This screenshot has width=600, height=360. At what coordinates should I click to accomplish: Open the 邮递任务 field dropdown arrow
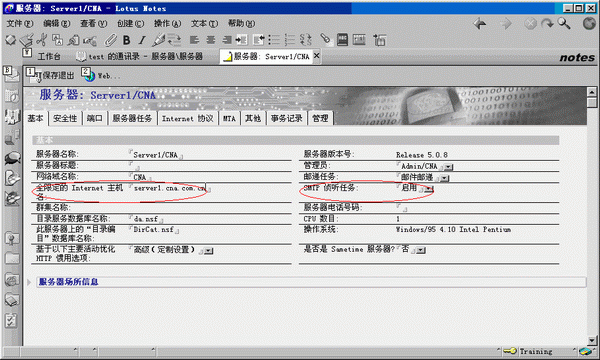coord(444,178)
